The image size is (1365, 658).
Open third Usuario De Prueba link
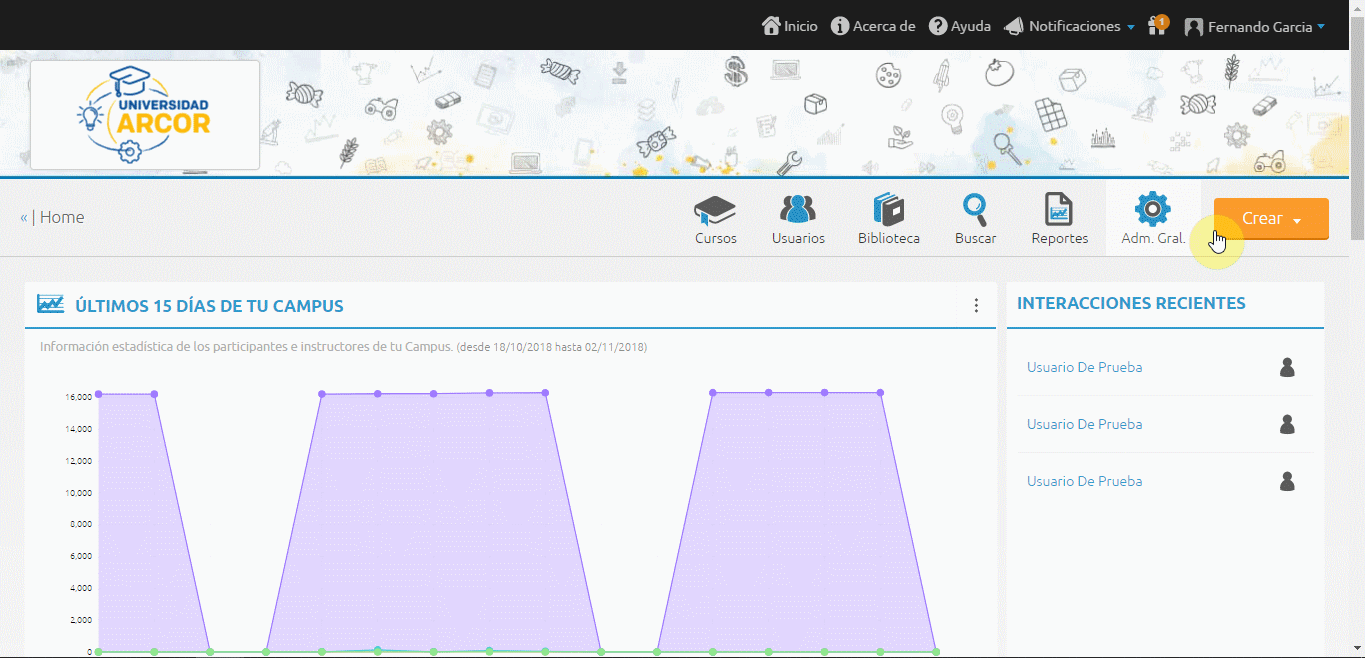[1084, 481]
